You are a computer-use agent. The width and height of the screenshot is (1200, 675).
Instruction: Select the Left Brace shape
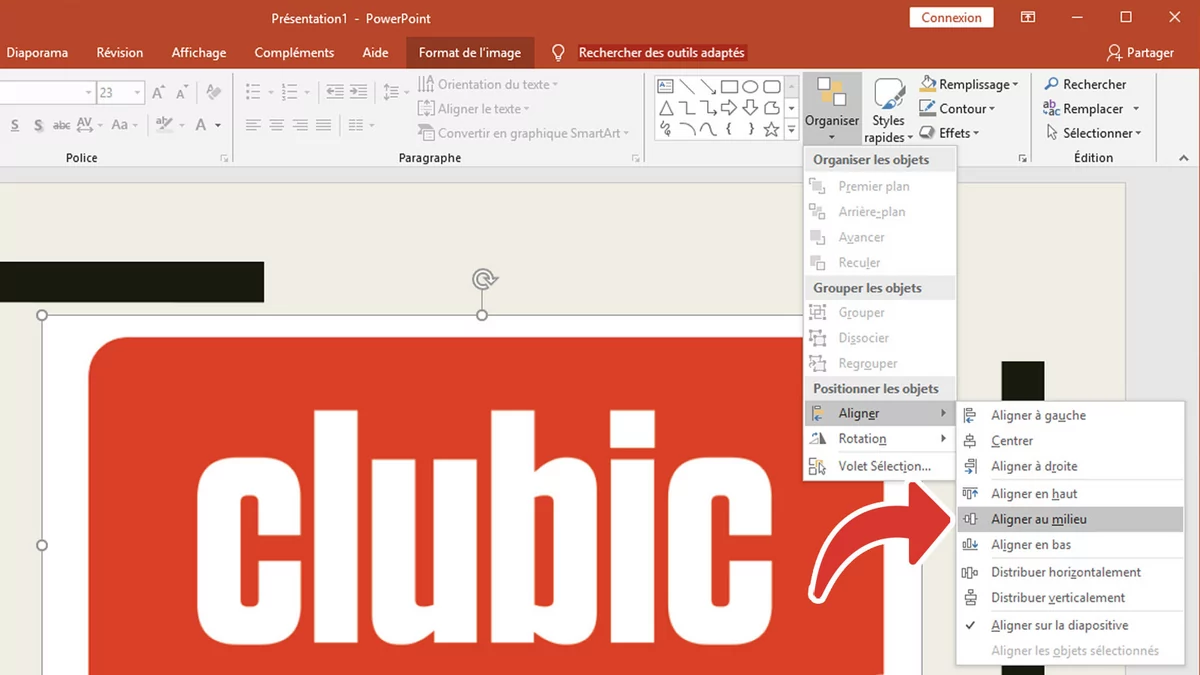729,130
